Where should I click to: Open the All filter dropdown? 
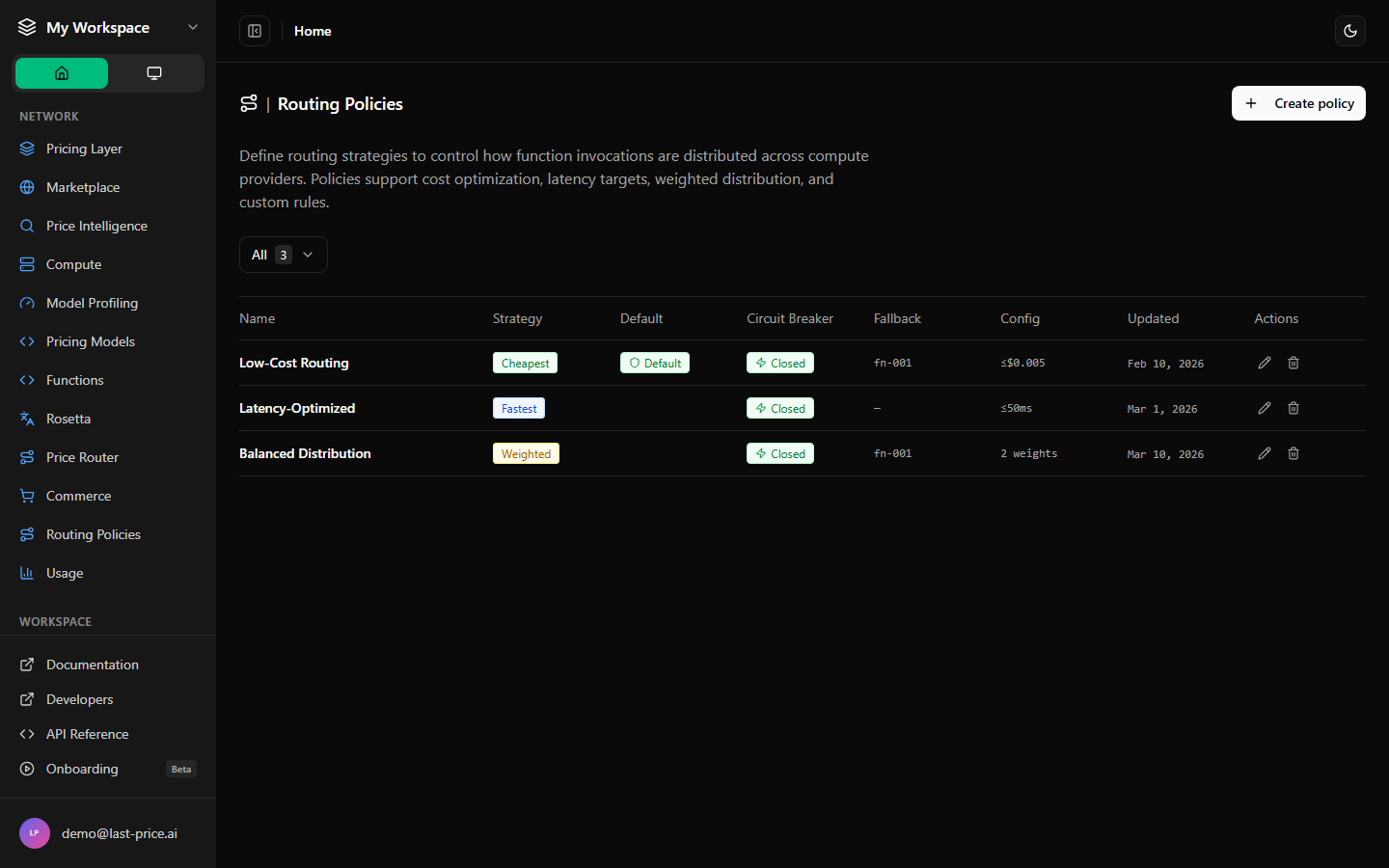[284, 255]
